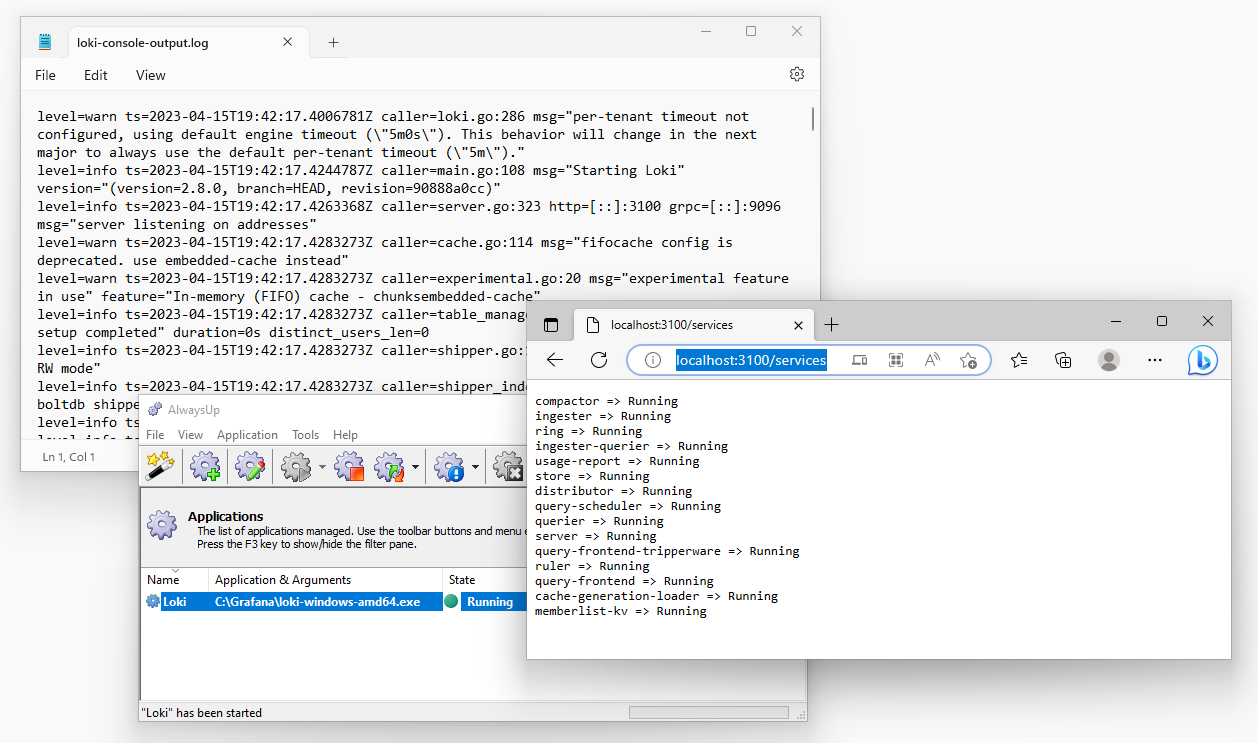The width and height of the screenshot is (1258, 743).
Task: Click the 'ruler => Running' line
Action: (x=592, y=566)
